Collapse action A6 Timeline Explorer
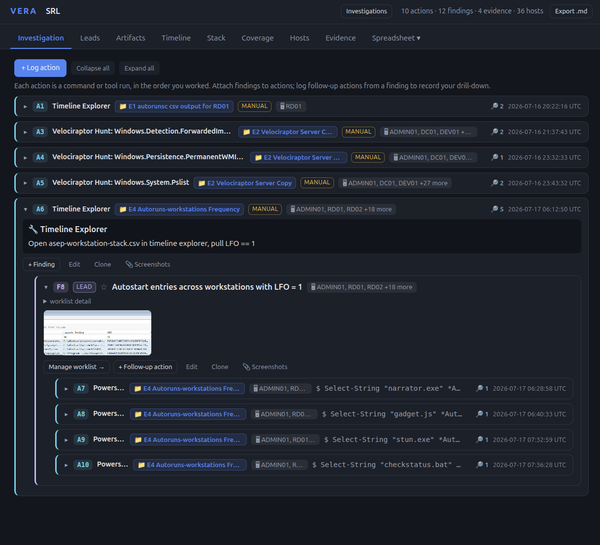The height and width of the screenshot is (545, 600). (x=25, y=209)
